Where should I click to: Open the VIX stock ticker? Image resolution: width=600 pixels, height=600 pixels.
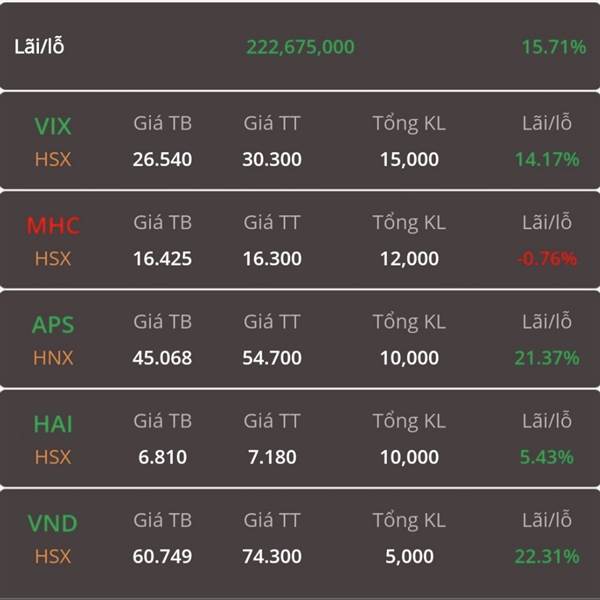tap(53, 126)
